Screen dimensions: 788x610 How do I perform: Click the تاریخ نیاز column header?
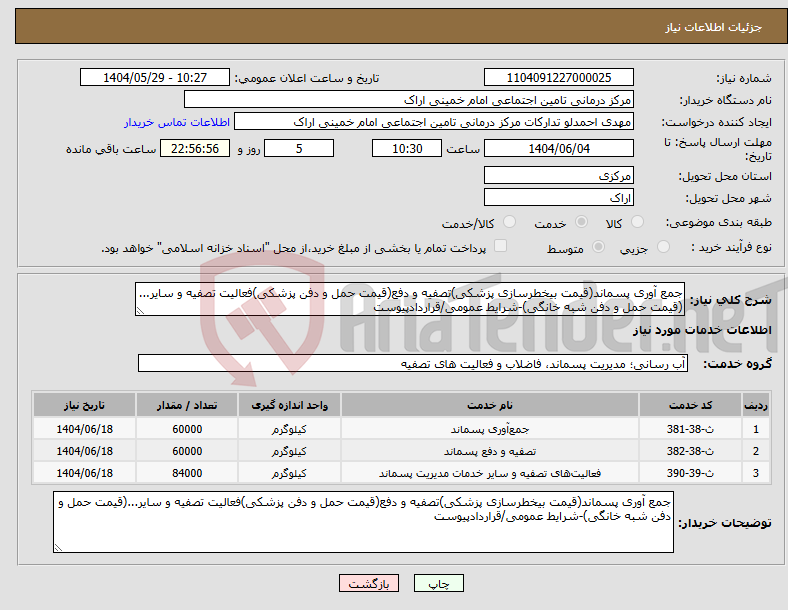(84, 405)
